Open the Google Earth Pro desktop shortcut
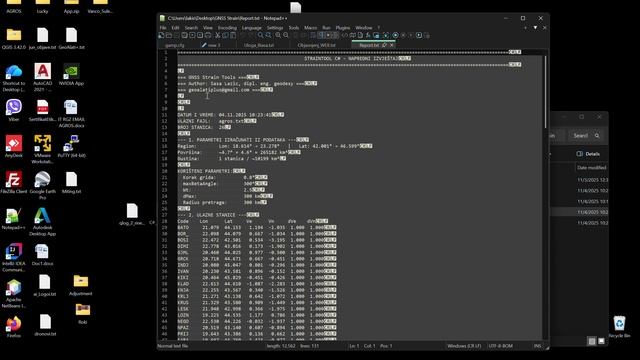 point(42,185)
